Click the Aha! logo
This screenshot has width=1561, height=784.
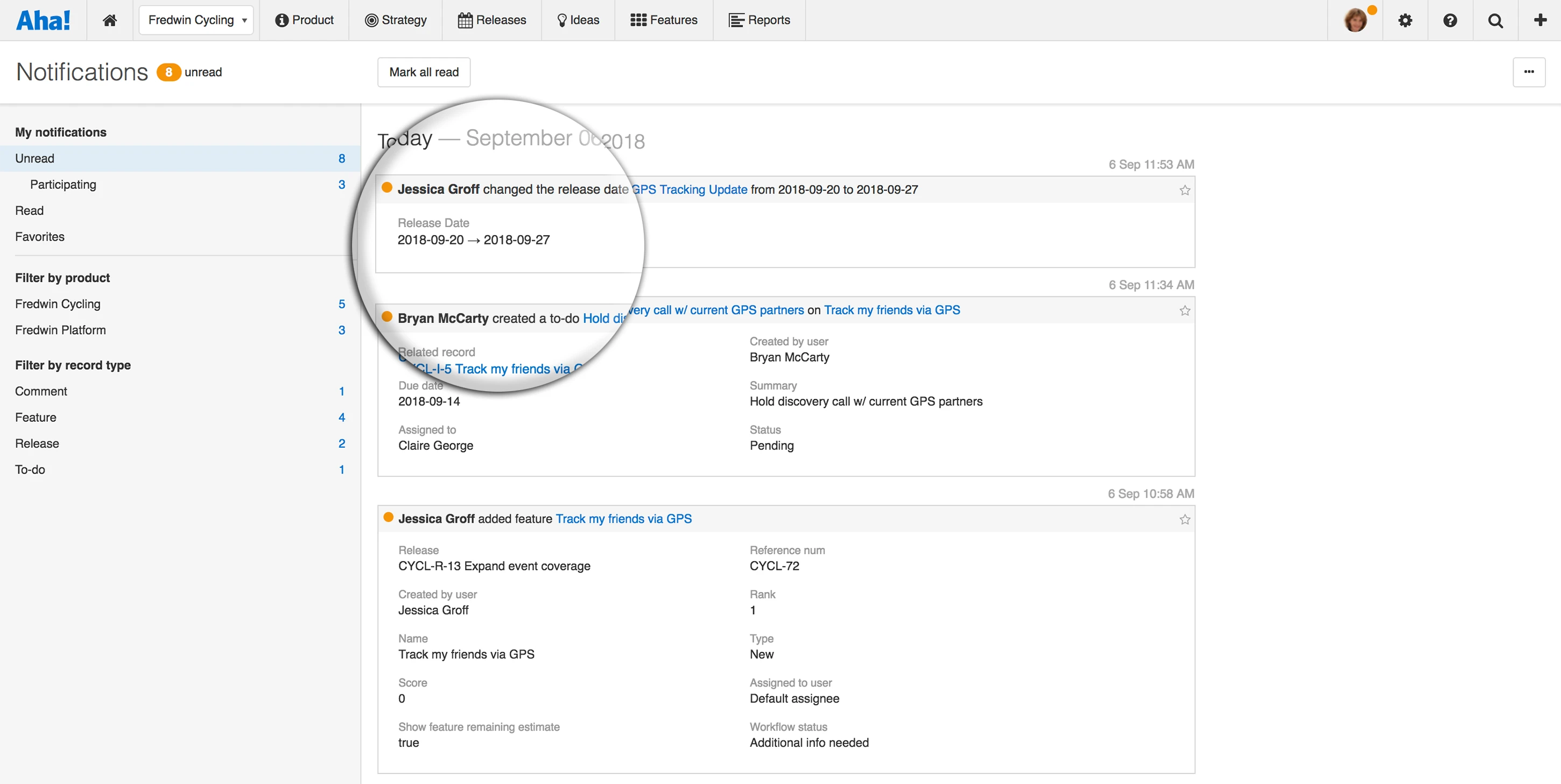pos(43,20)
